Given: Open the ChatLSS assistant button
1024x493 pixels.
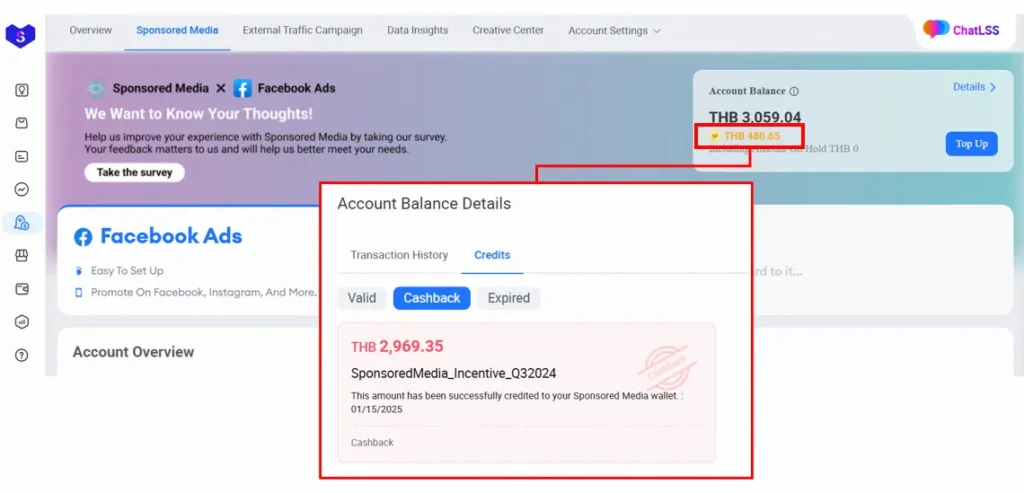Looking at the screenshot, I should coord(961,30).
